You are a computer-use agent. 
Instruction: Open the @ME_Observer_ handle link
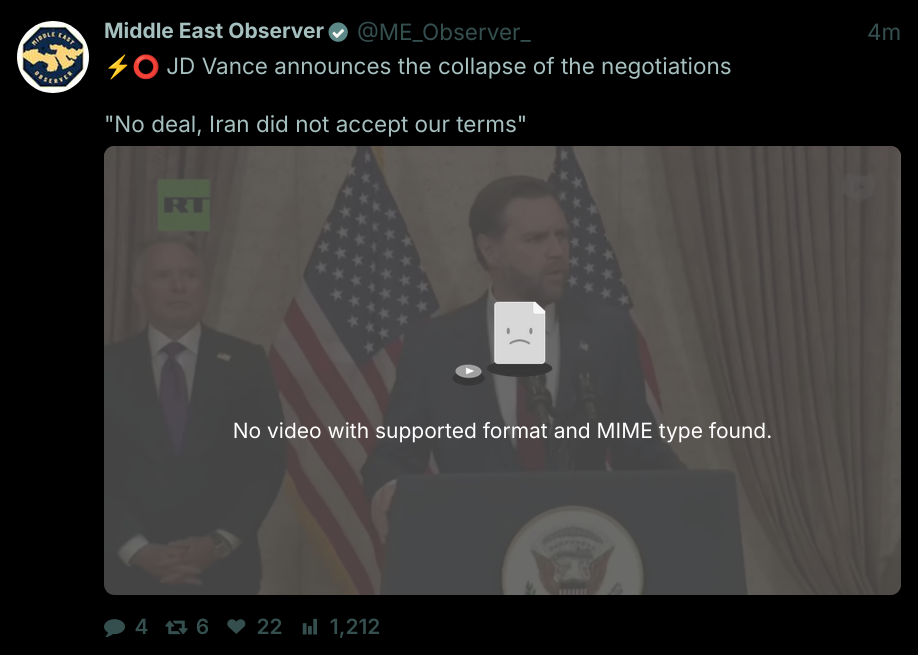444,32
